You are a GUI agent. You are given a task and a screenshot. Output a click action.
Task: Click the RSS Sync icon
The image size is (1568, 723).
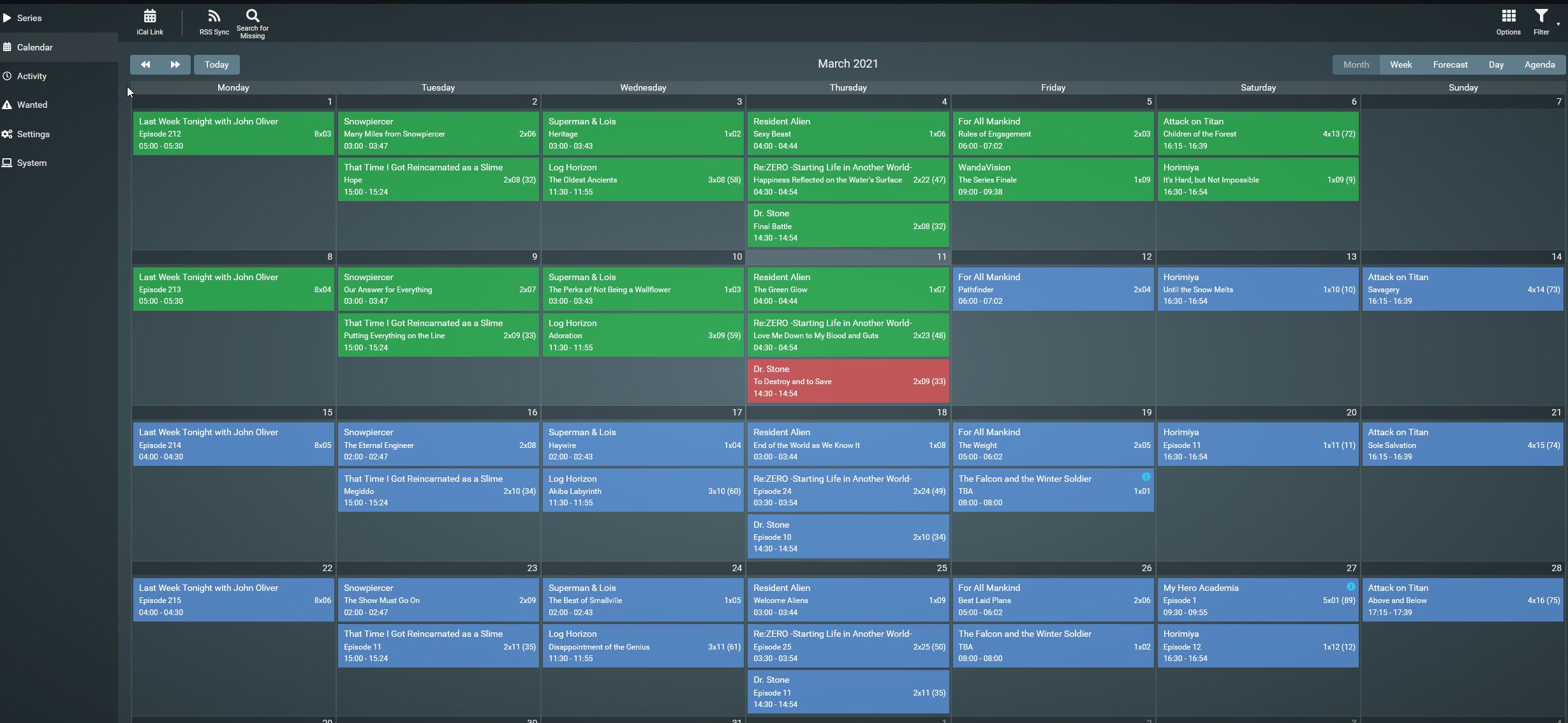(214, 16)
